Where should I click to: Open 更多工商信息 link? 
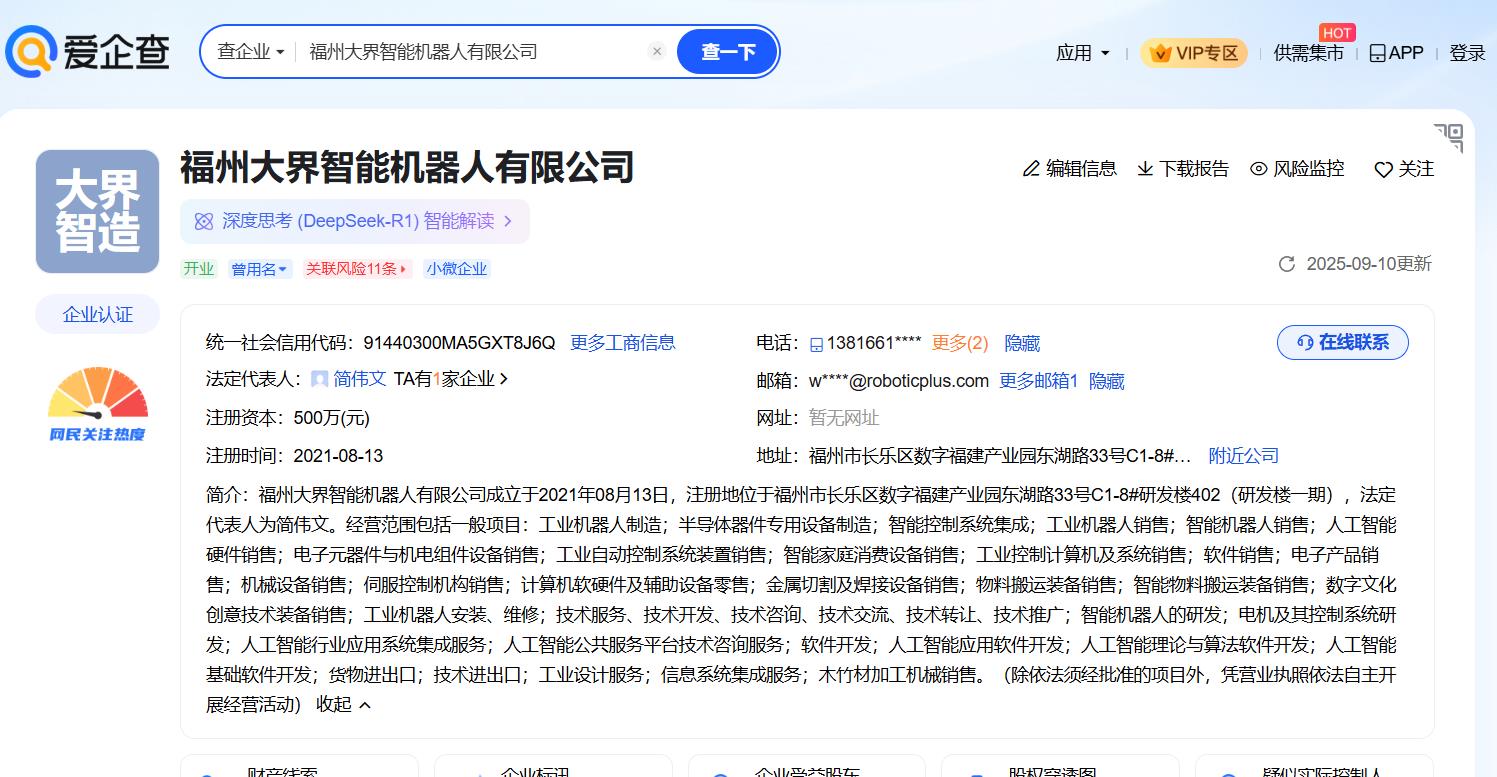click(x=623, y=343)
